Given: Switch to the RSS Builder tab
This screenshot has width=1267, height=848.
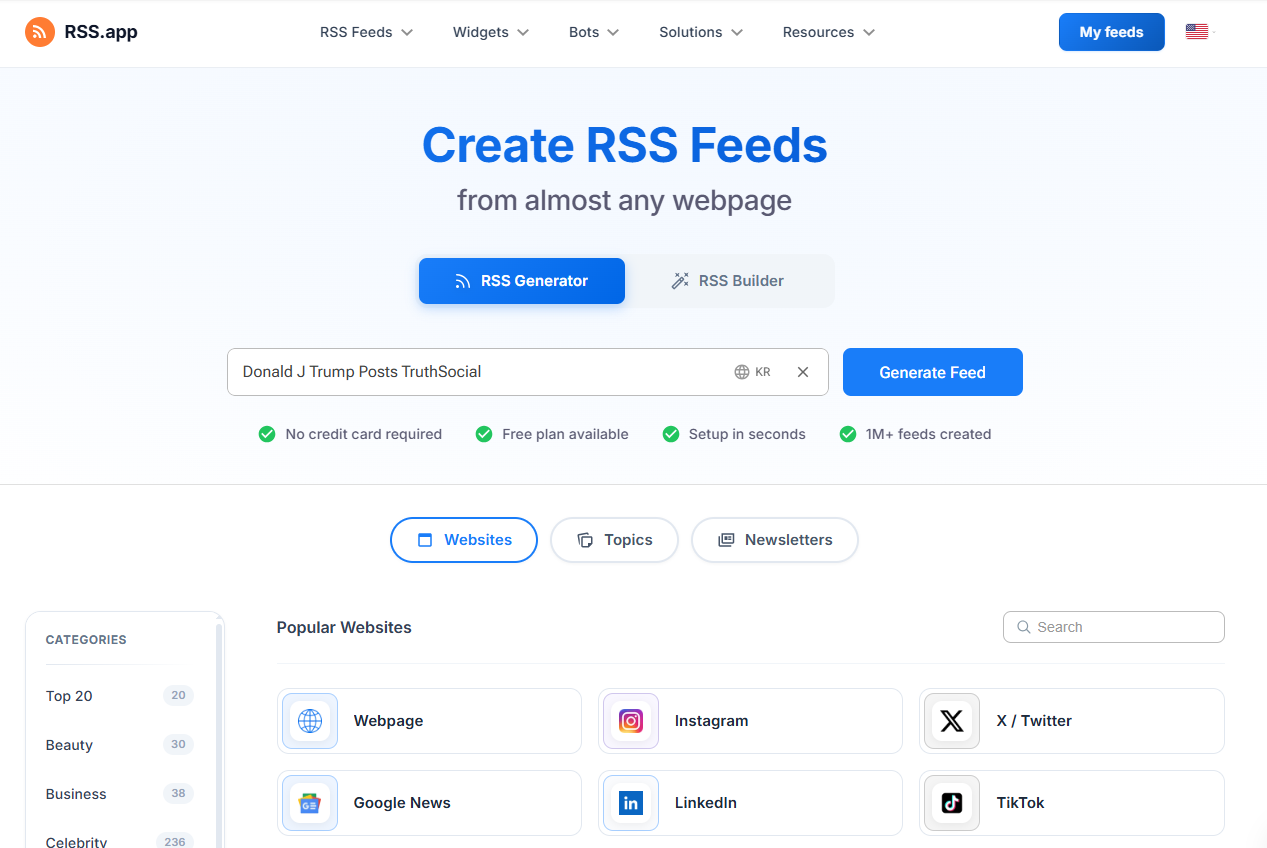Looking at the screenshot, I should pyautogui.click(x=728, y=281).
